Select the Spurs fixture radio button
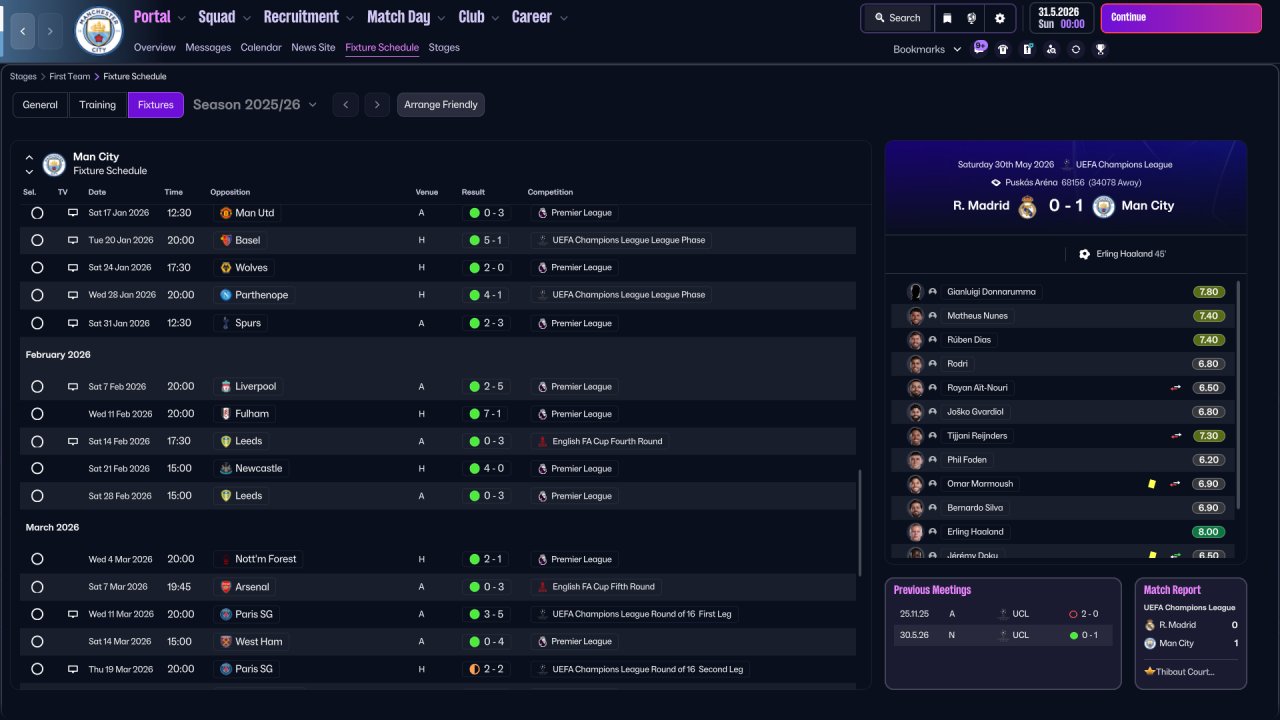The image size is (1280, 720). [37, 323]
